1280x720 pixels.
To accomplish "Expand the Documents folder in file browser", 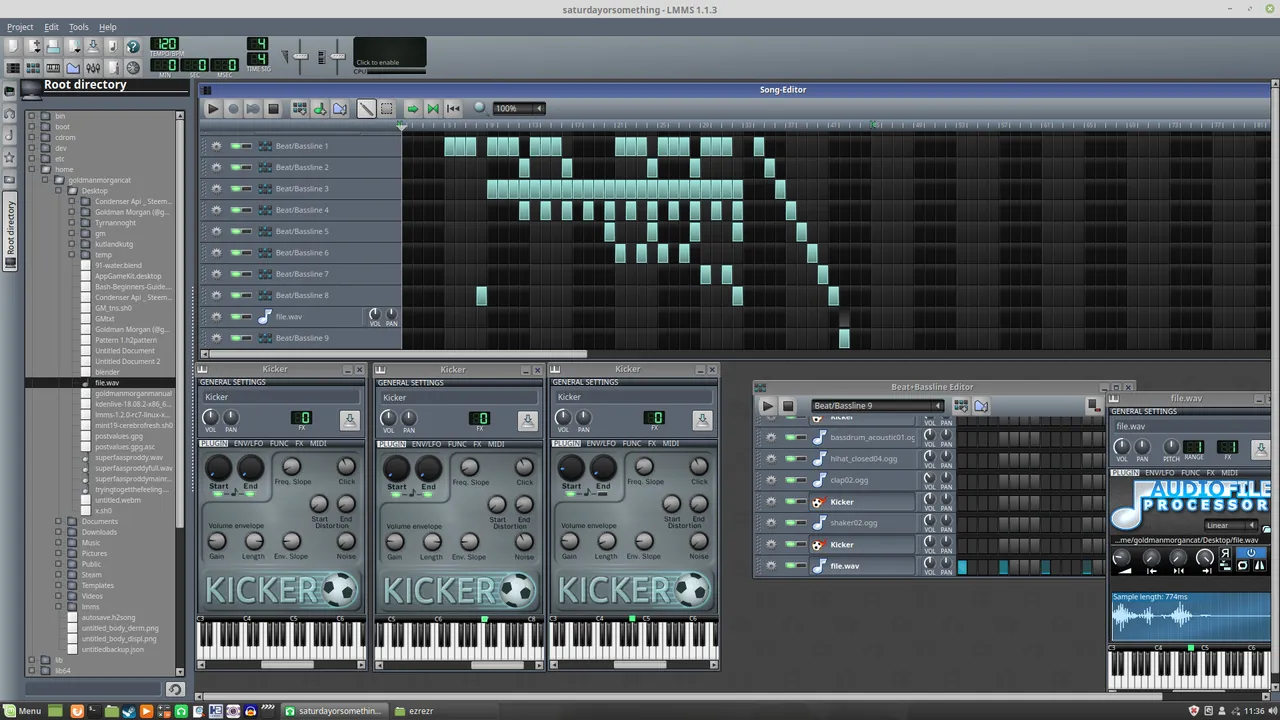I will pyautogui.click(x=58, y=521).
